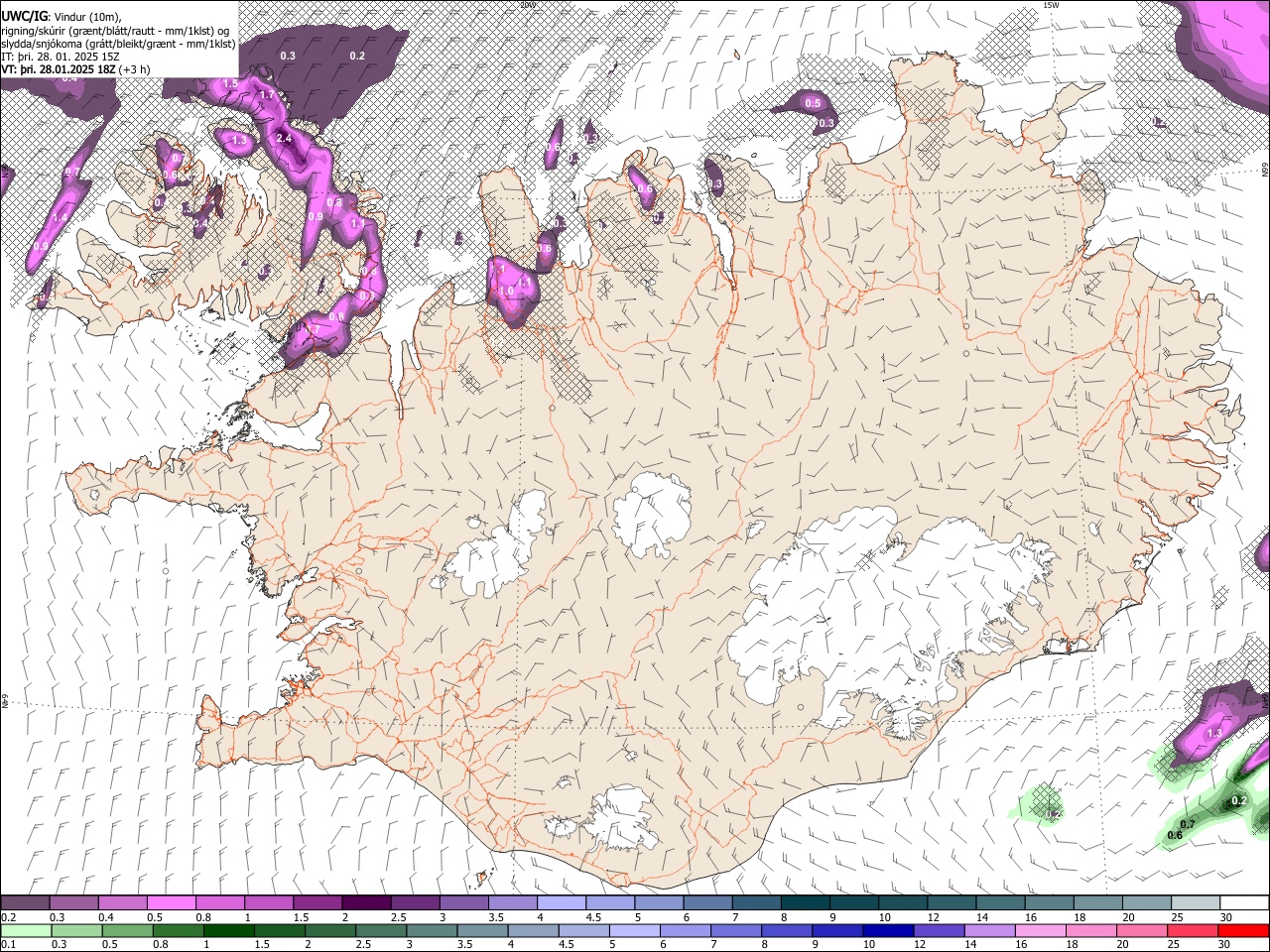Click the 20W longitude label
The height and width of the screenshot is (952, 1270).
click(527, 5)
